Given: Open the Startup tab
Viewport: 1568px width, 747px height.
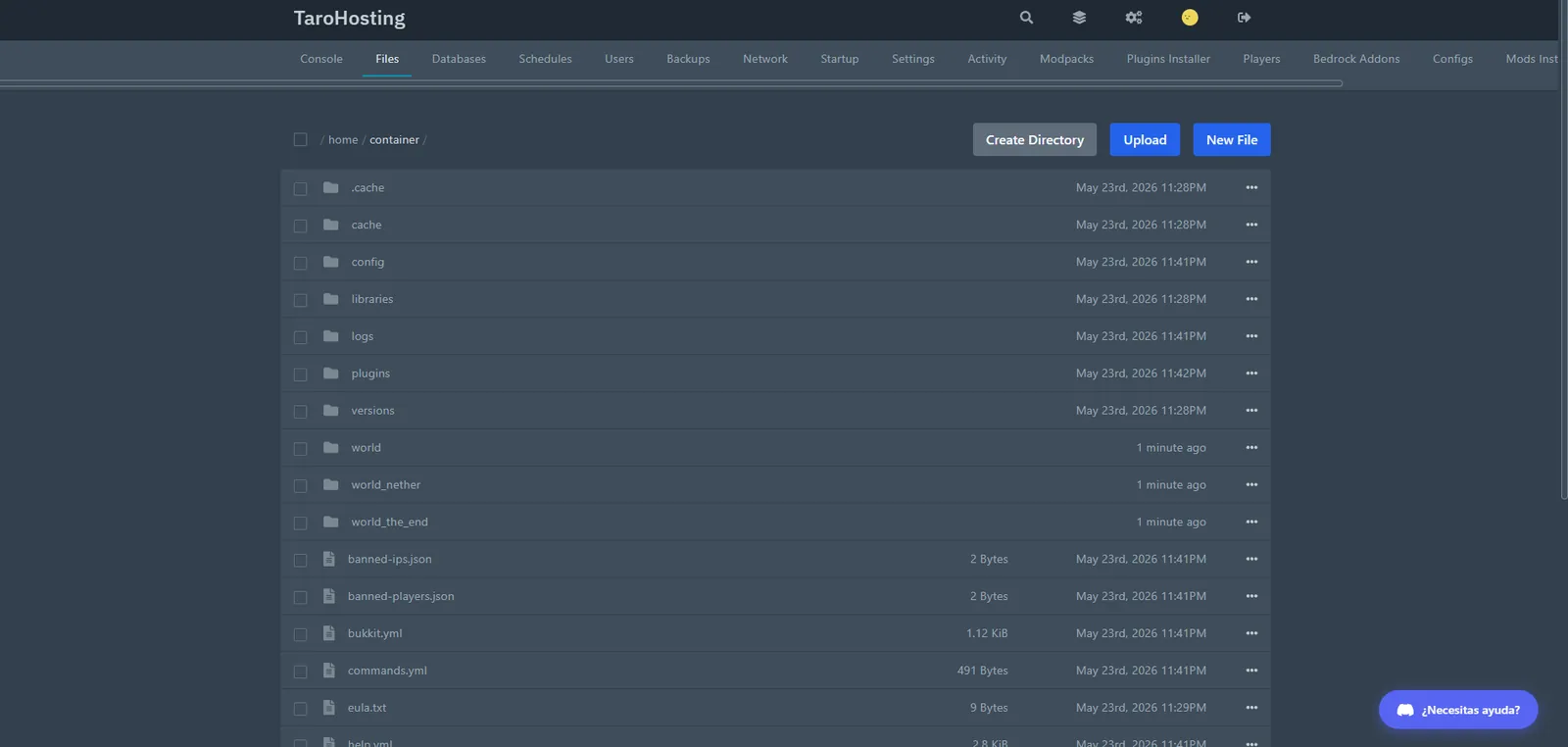Looking at the screenshot, I should pos(840,59).
